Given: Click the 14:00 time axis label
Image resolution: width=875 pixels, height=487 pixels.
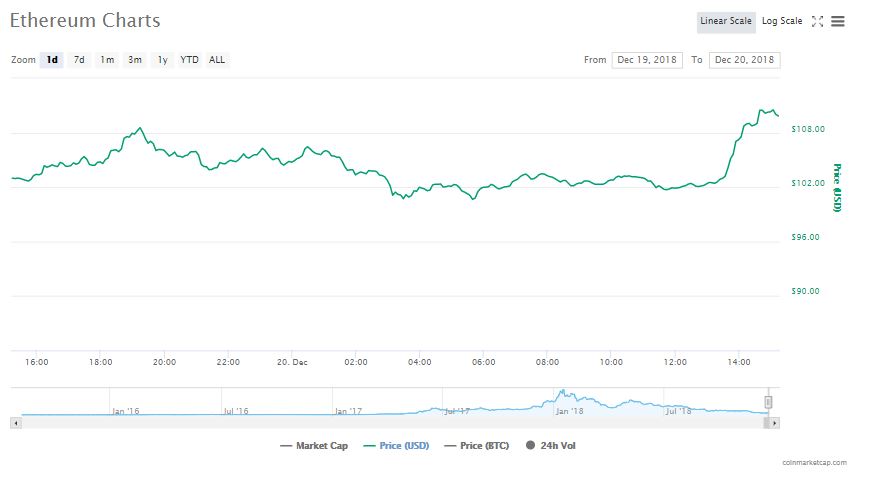Looking at the screenshot, I should pos(738,362).
